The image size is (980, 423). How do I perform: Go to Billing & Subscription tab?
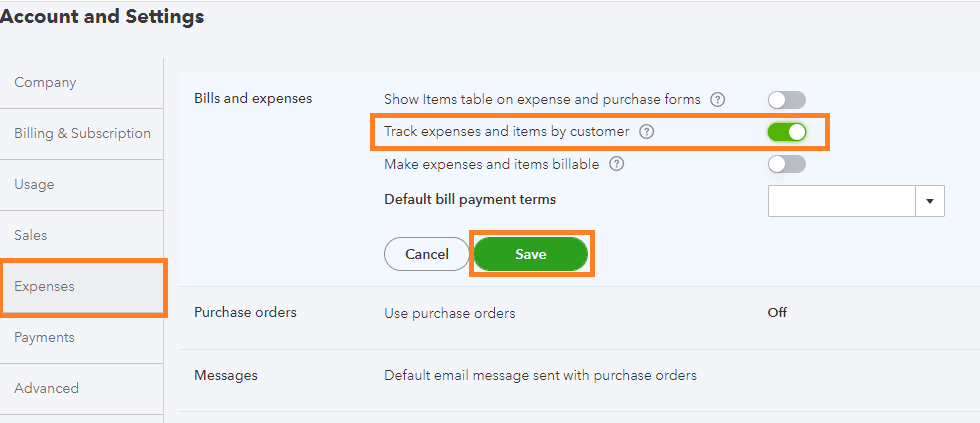82,134
